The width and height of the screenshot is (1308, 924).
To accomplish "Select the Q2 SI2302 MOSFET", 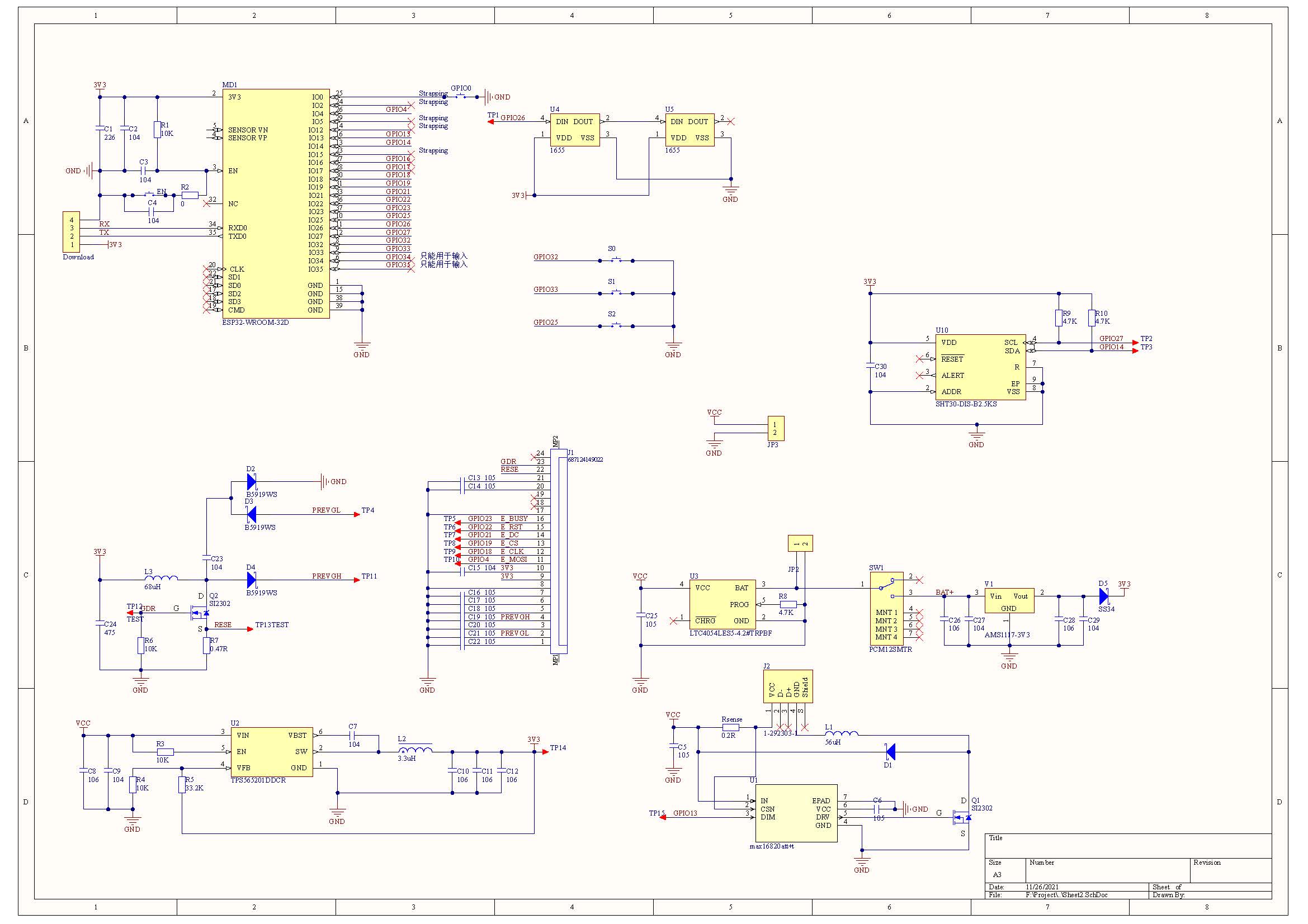I will click(200, 613).
